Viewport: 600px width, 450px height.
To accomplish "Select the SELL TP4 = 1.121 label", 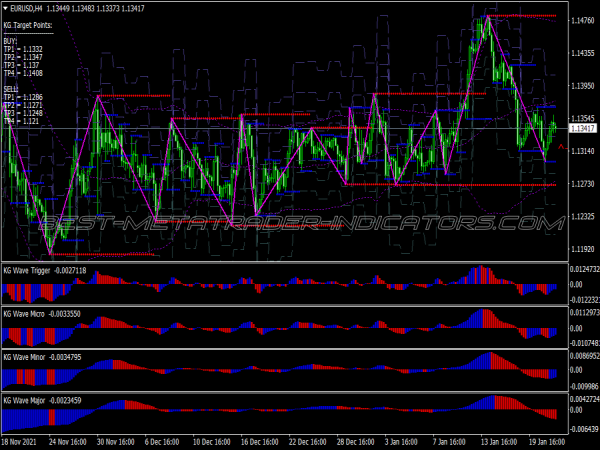I will click(21, 121).
